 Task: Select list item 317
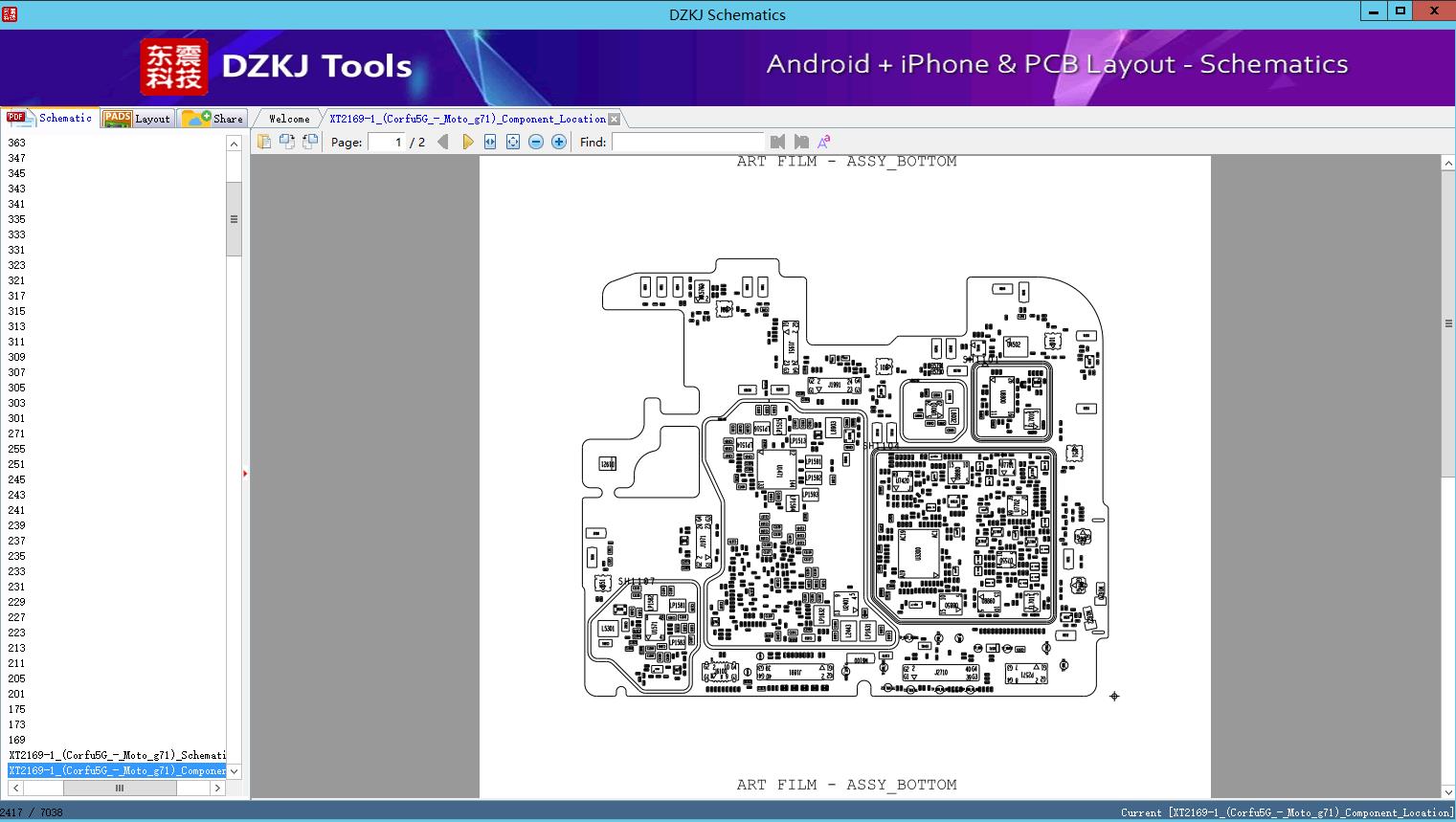[17, 296]
